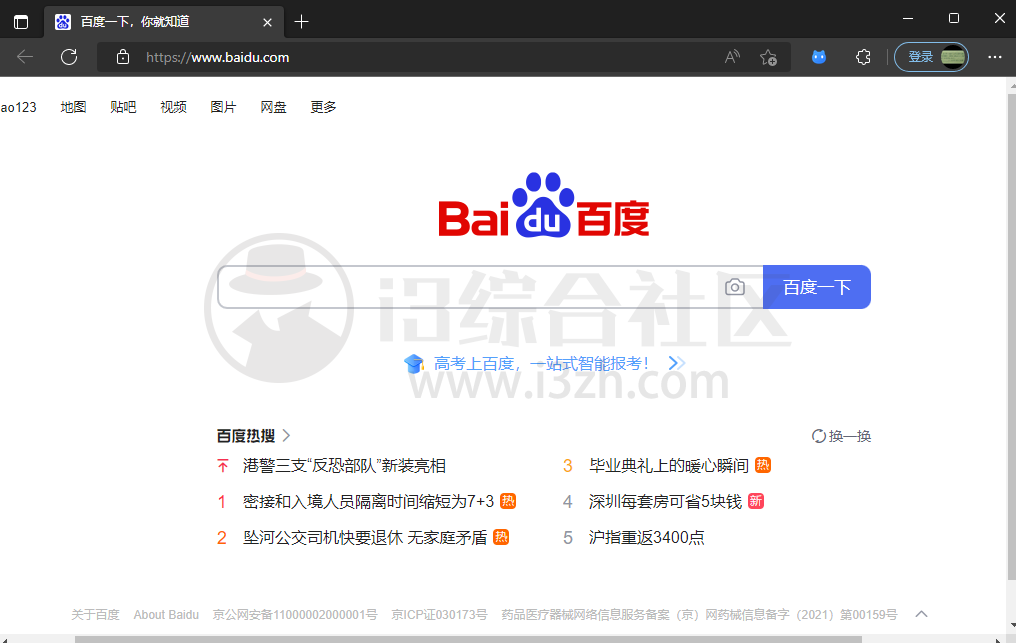Open 网盘 navigation link

273,107
